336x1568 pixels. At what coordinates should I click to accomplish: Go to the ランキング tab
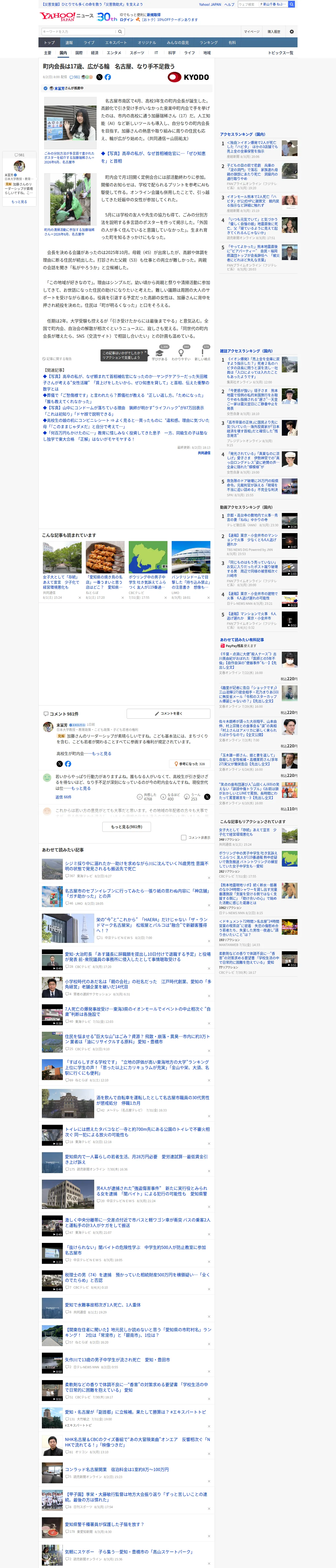pos(209,43)
